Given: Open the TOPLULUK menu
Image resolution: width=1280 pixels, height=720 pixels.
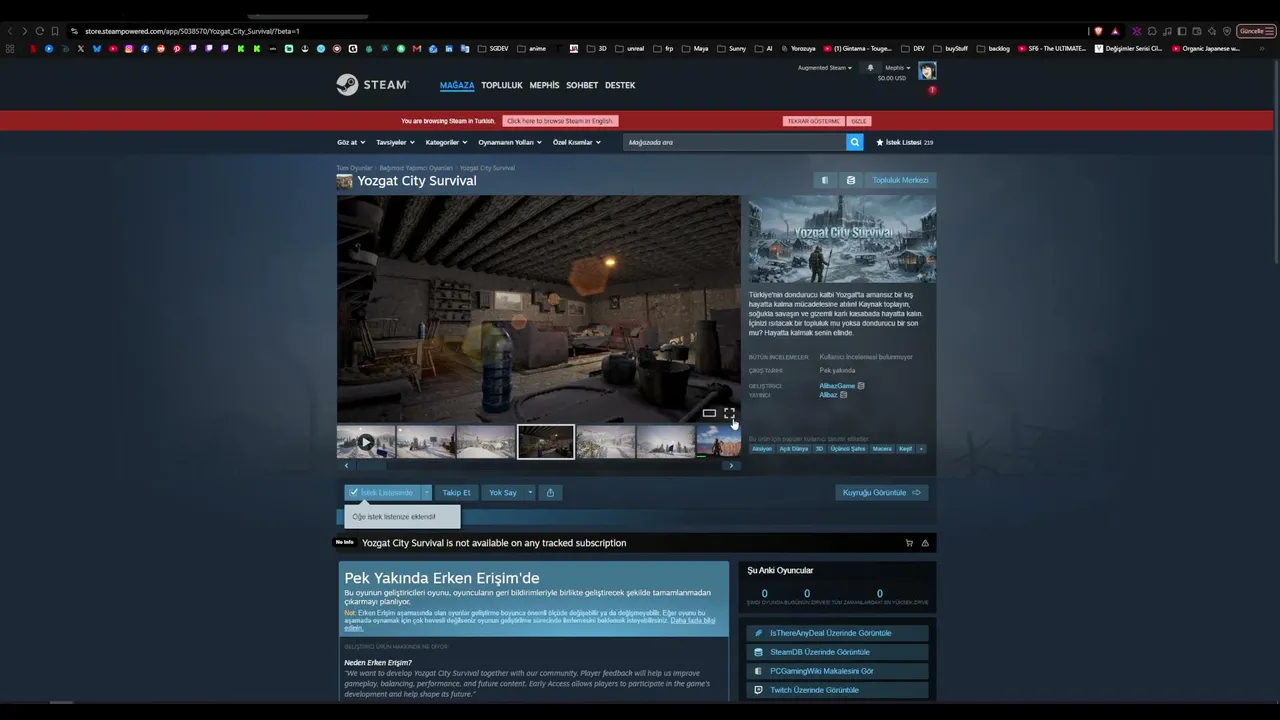Looking at the screenshot, I should pos(502,85).
